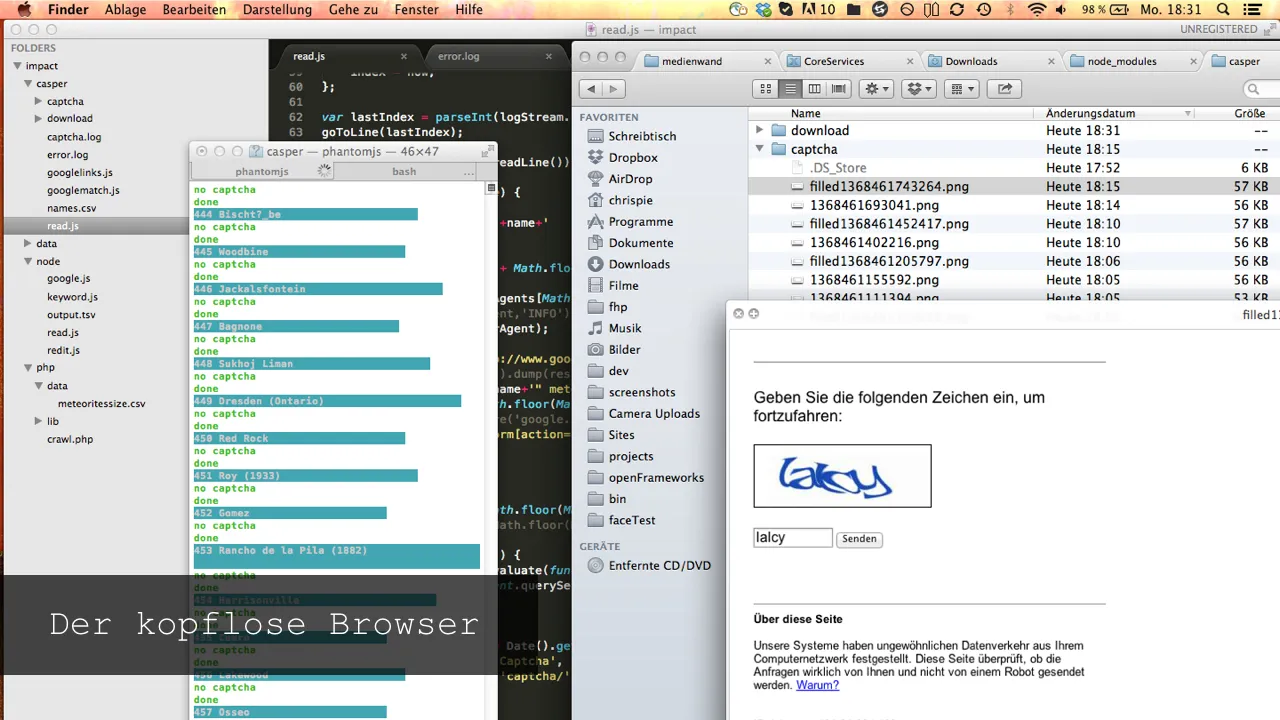Open googlelinks.js in Sublime sidebar

[x=80, y=173]
